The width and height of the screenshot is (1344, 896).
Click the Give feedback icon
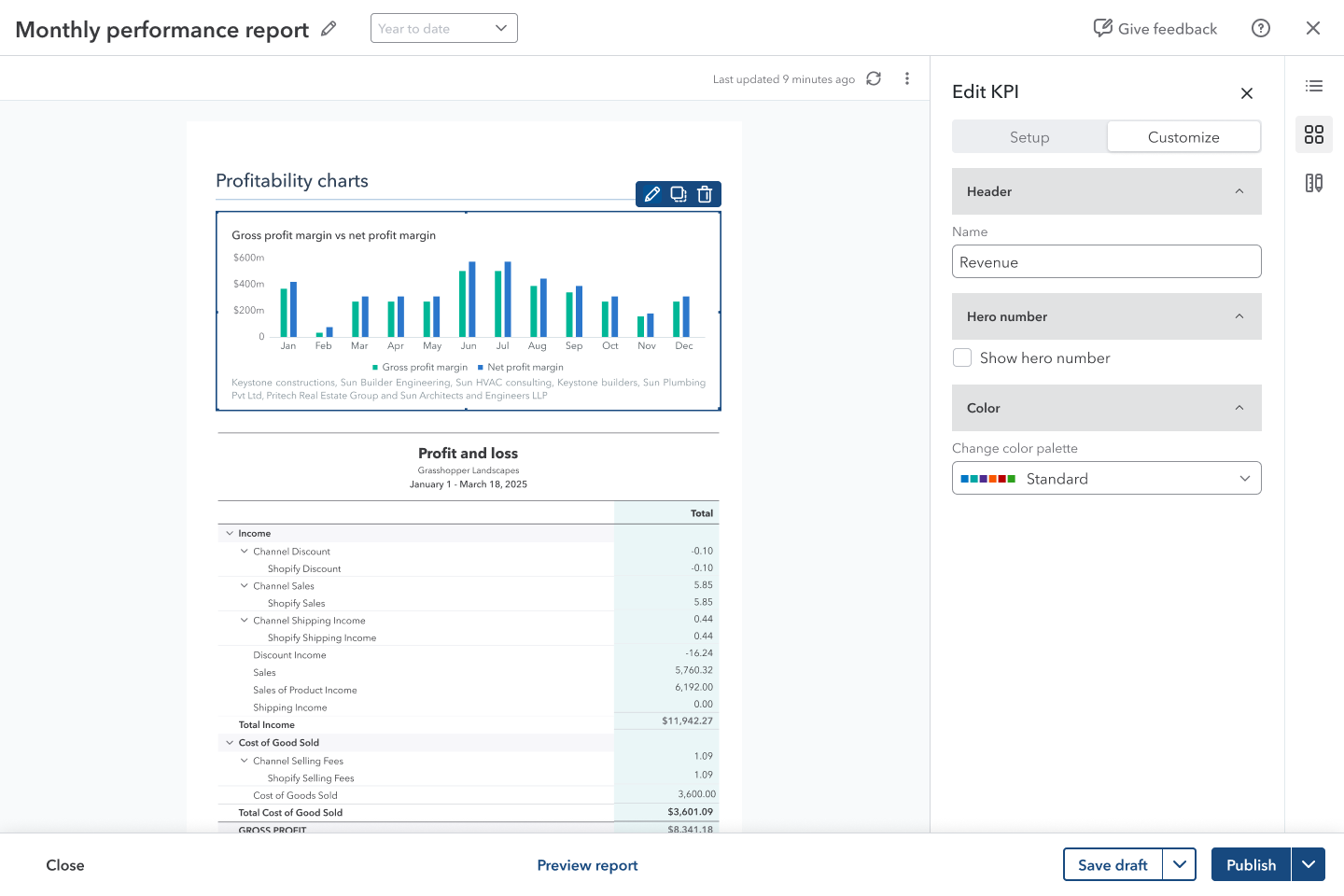pyautogui.click(x=1102, y=28)
